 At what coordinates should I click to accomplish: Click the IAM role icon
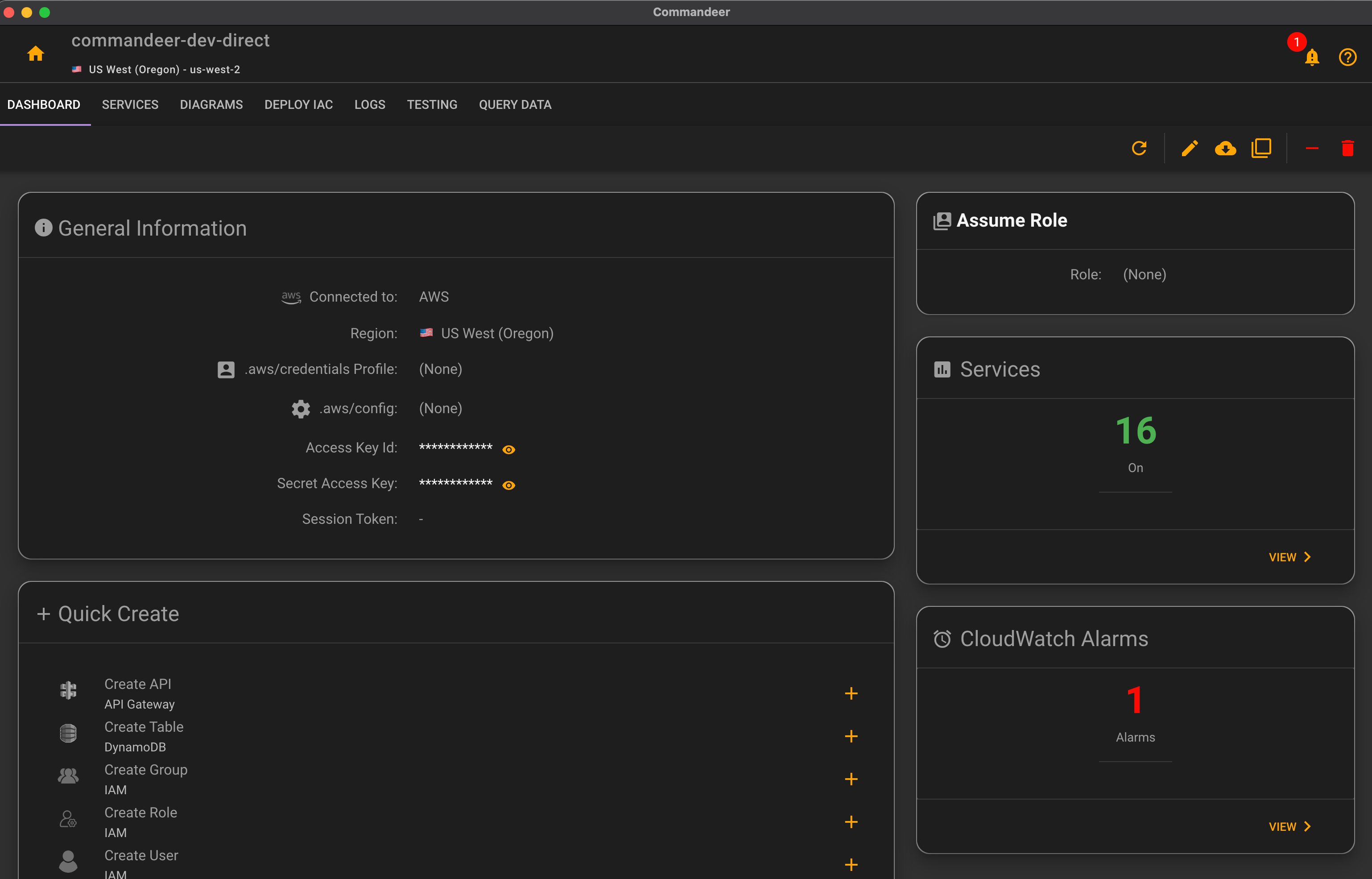pos(68,819)
